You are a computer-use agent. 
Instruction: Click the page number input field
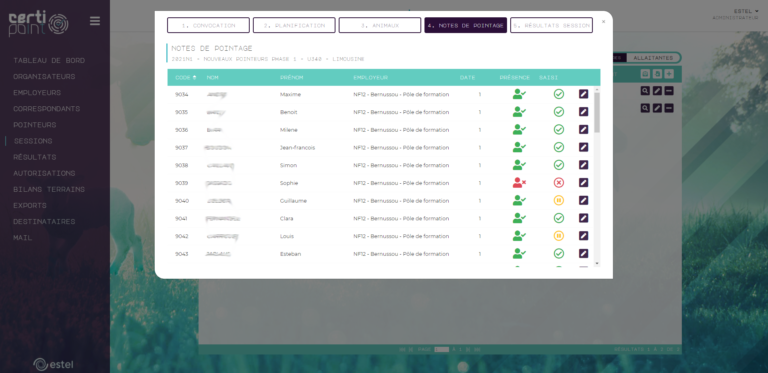[x=441, y=350]
